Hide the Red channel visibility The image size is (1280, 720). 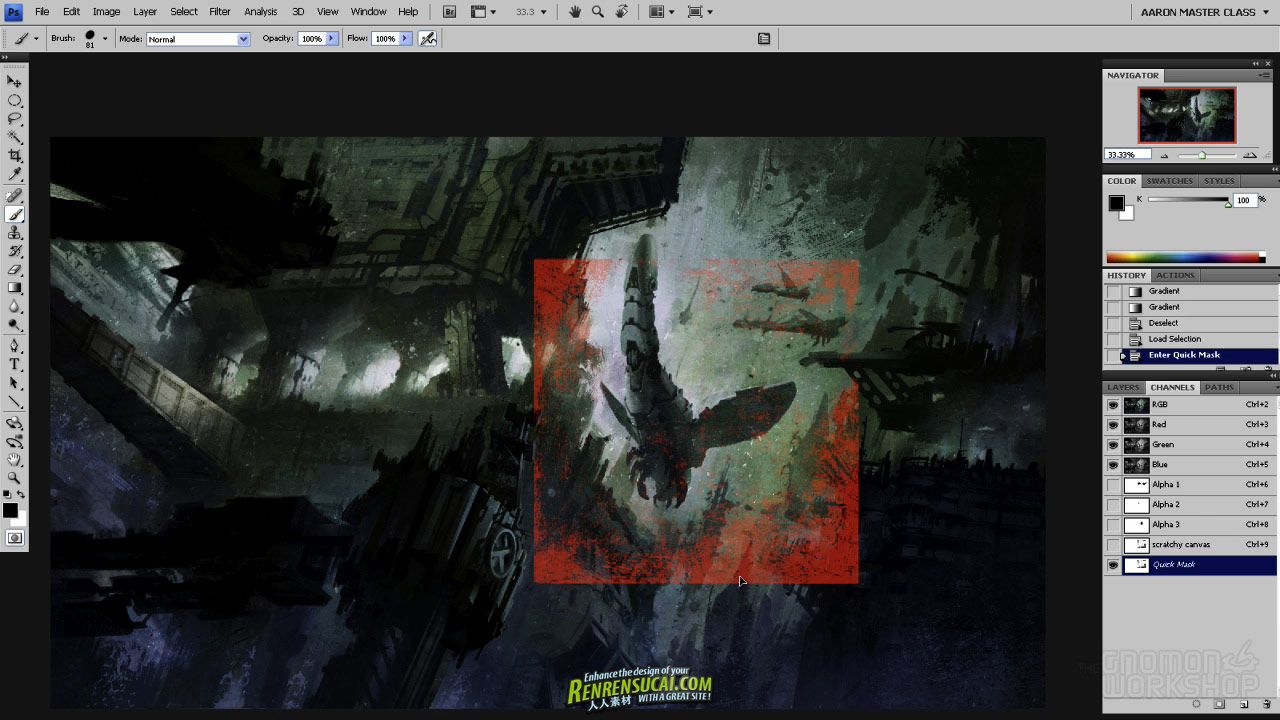tap(1113, 425)
